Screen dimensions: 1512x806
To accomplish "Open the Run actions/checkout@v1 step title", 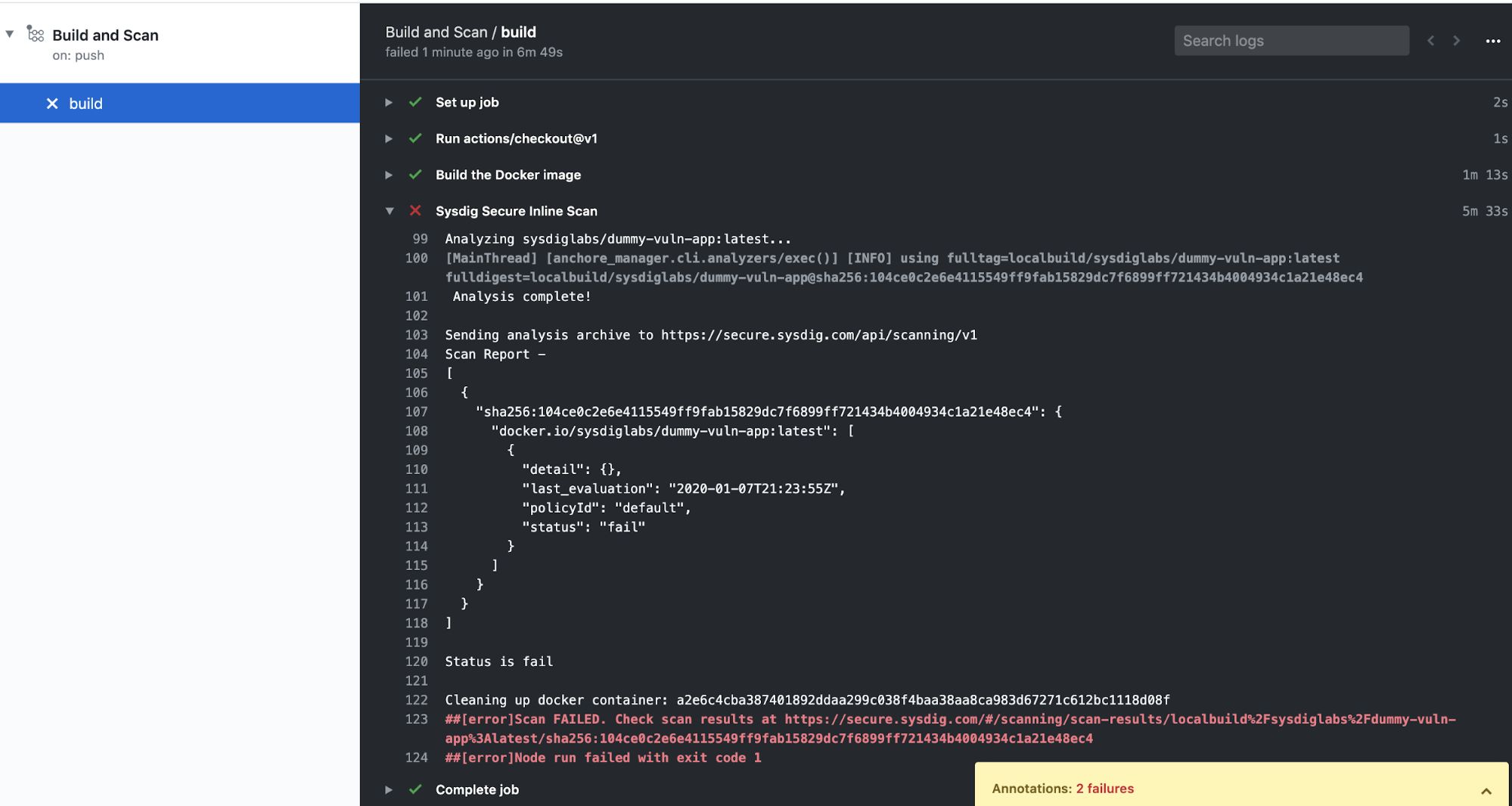I will coord(516,138).
